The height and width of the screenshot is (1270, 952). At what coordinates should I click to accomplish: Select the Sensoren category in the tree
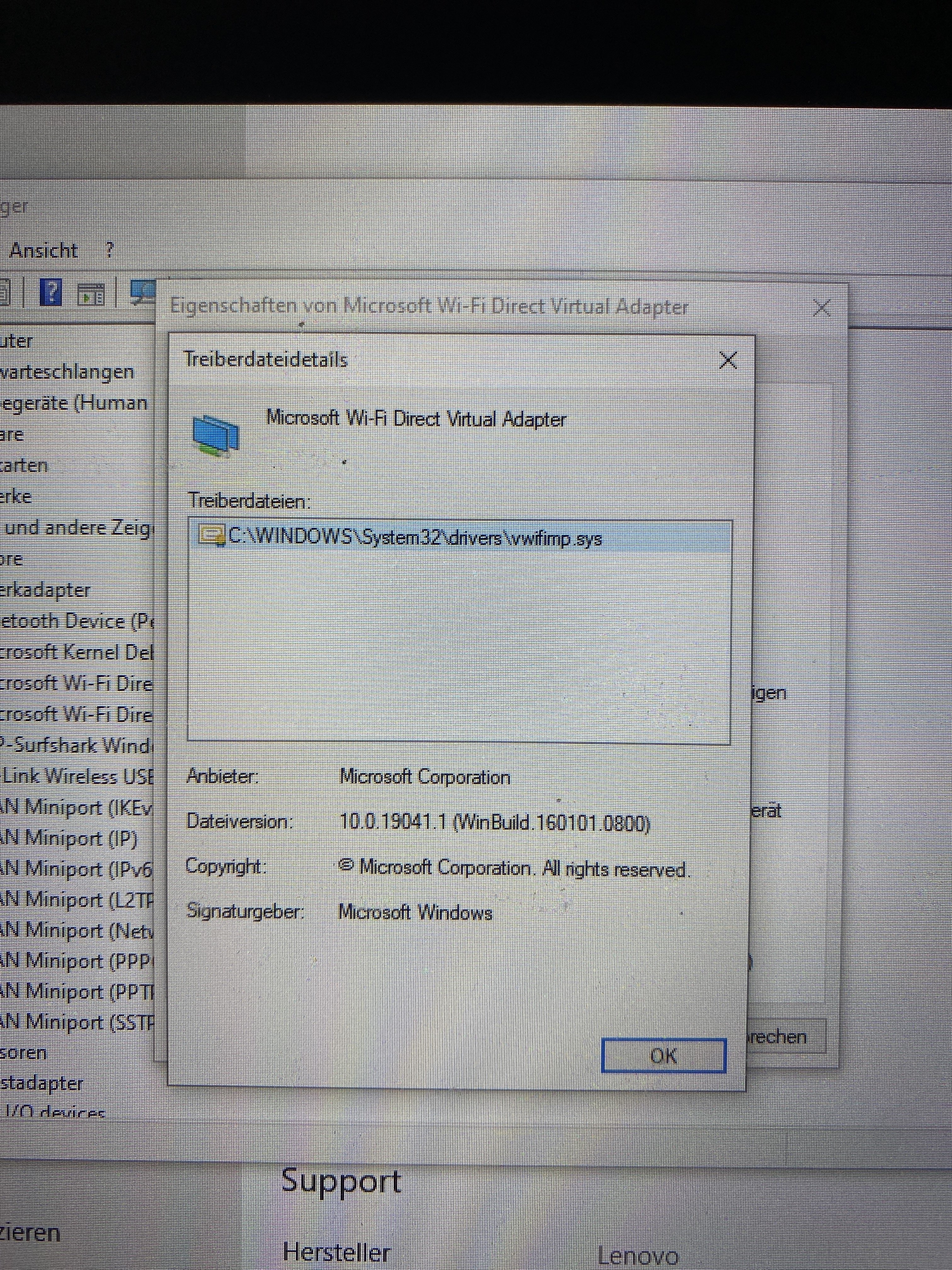point(23,1053)
